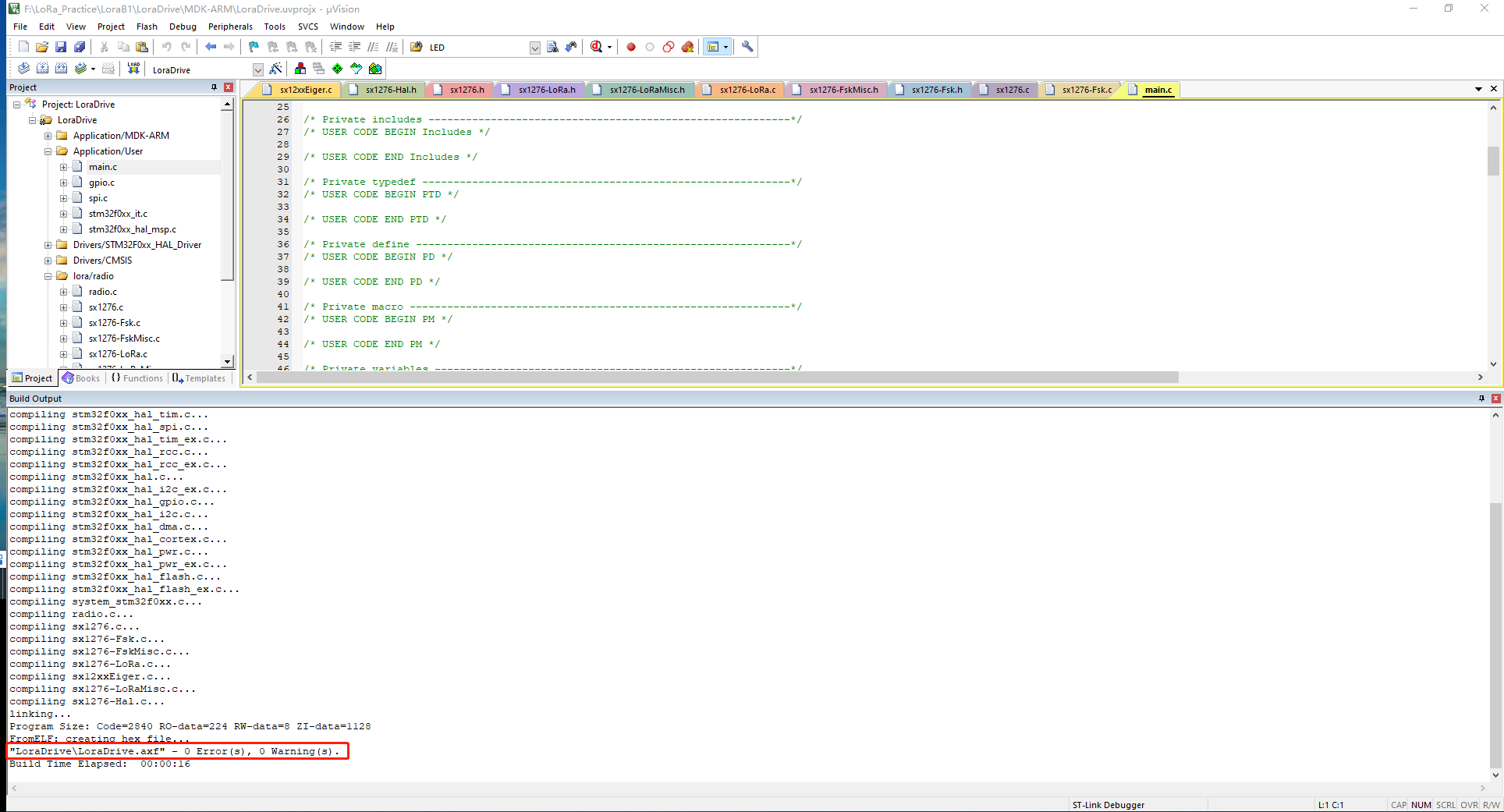Insert a breakpoint with the red dot
This screenshot has width=1504, height=812.
pyautogui.click(x=631, y=47)
